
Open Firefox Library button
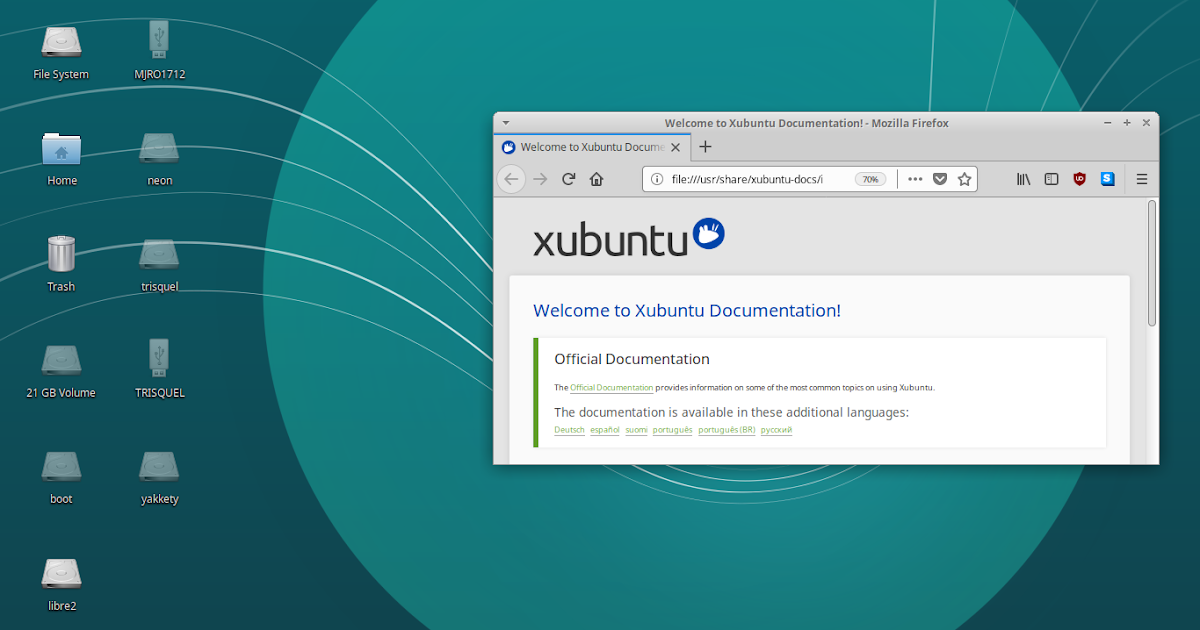[1024, 179]
